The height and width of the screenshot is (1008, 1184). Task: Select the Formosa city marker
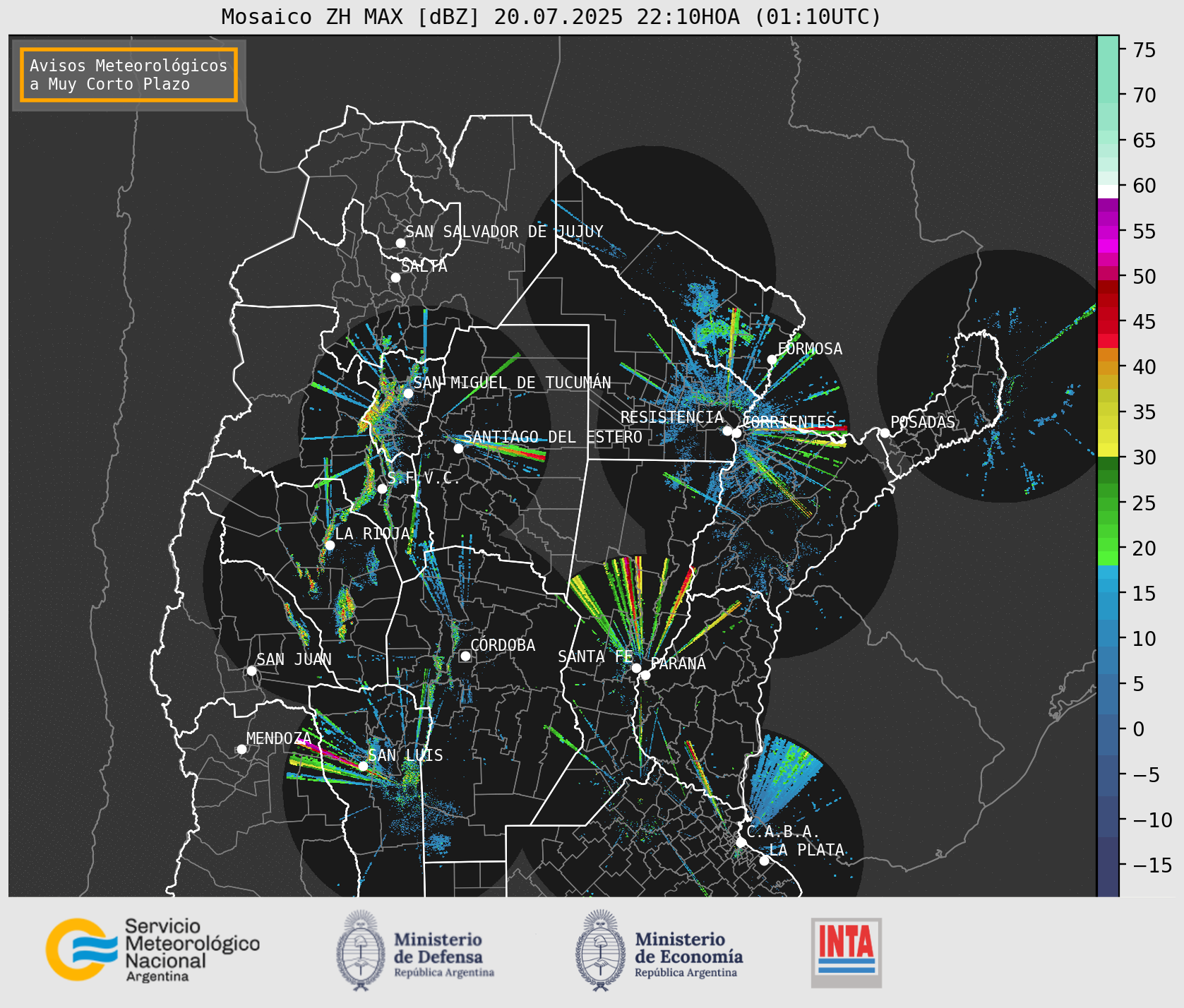(772, 359)
